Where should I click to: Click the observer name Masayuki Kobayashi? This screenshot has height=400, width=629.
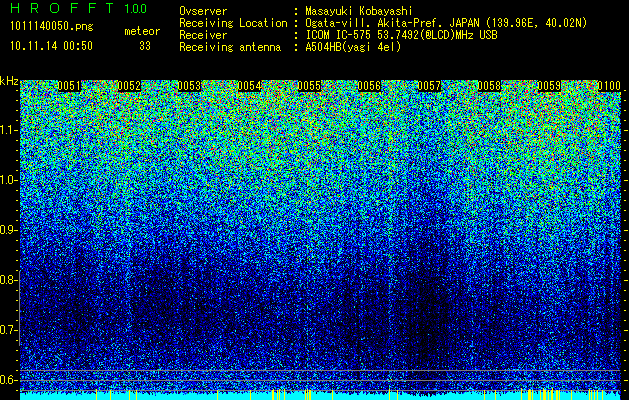359,11
